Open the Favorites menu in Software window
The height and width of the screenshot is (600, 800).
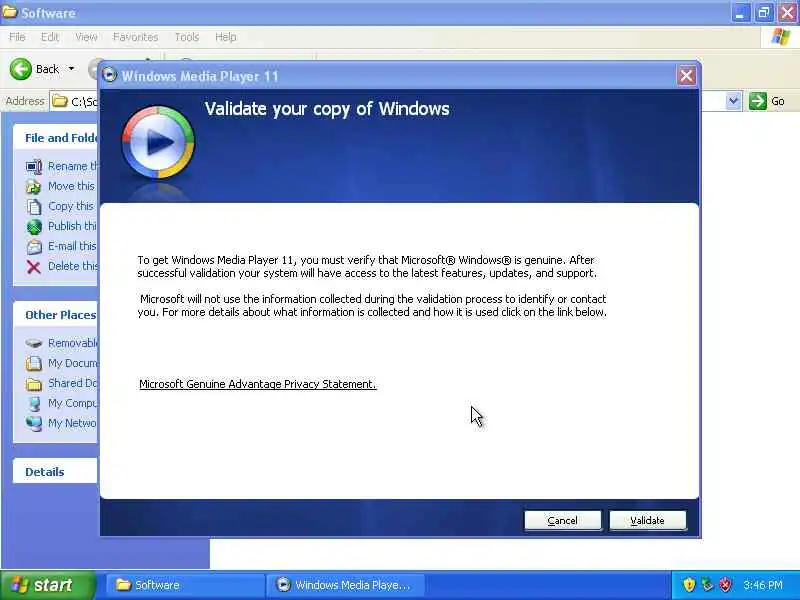(x=135, y=37)
